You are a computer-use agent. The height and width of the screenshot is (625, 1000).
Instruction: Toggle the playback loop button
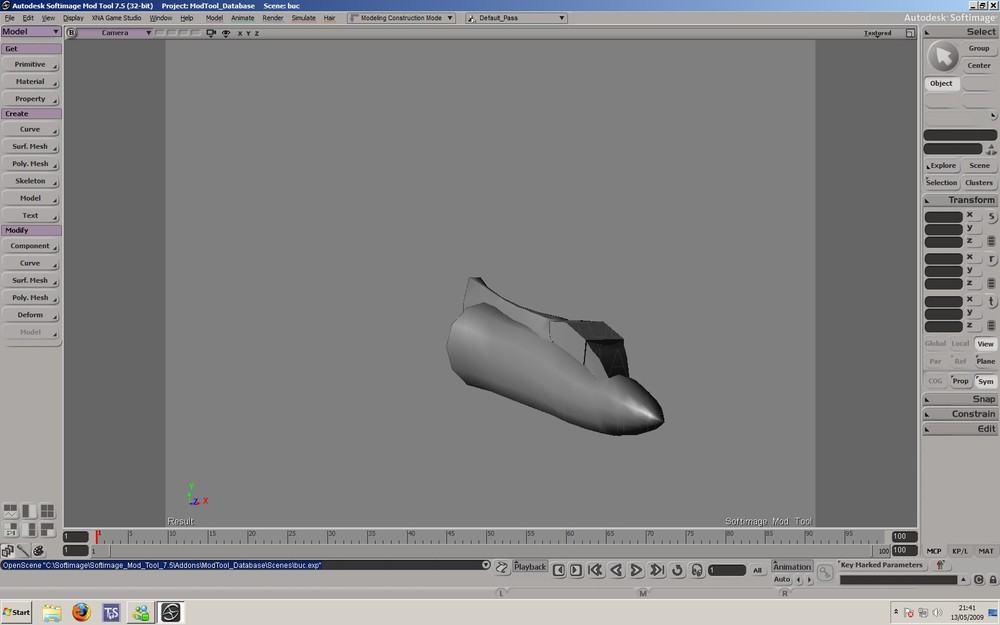click(x=677, y=570)
